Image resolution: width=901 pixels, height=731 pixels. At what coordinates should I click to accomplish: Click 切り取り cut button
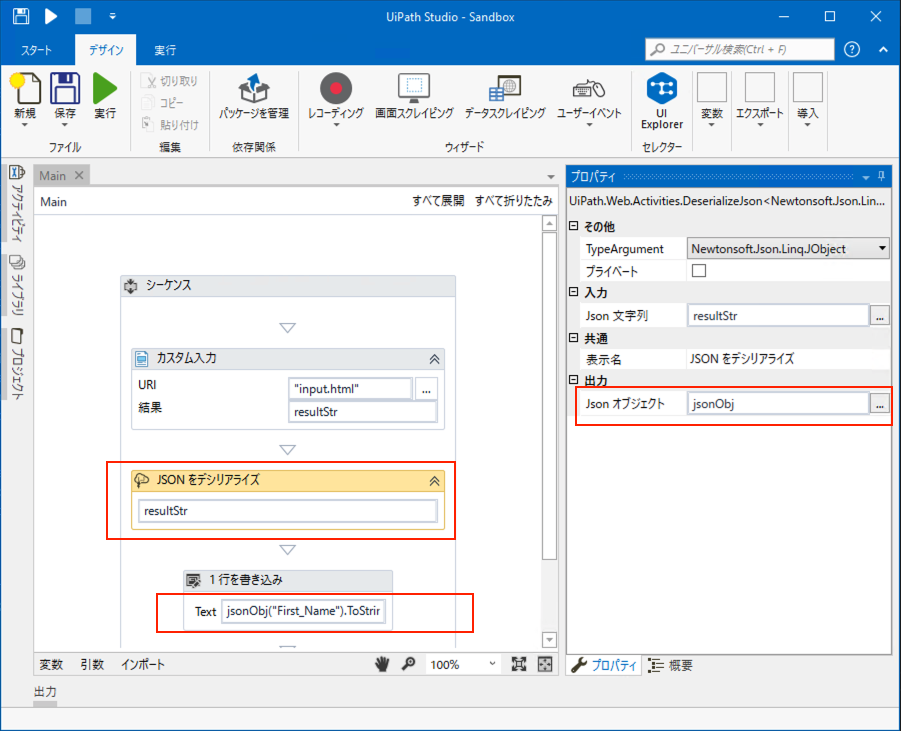click(x=171, y=81)
